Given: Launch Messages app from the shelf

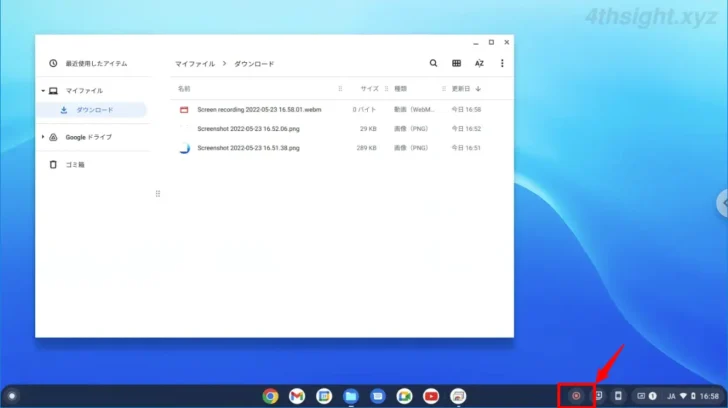Looking at the screenshot, I should click(x=377, y=396).
